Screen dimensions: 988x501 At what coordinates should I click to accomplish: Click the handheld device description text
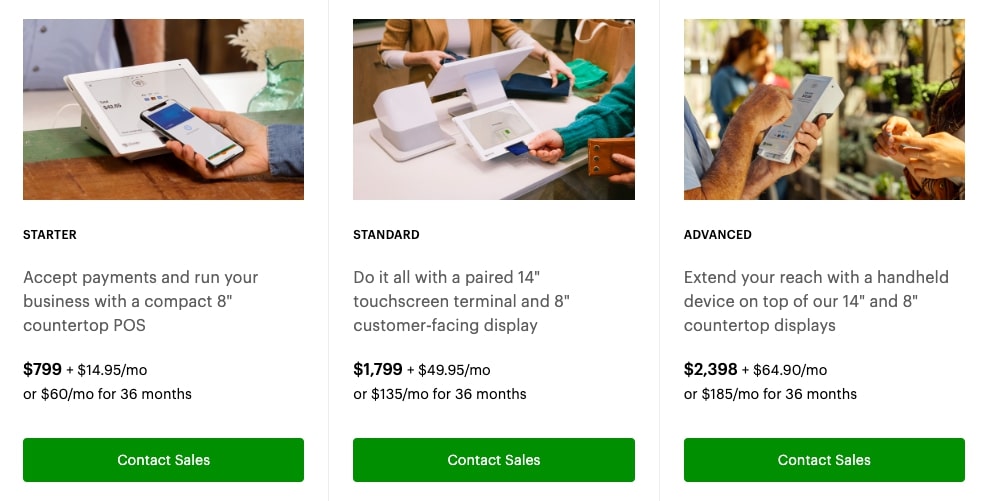(x=816, y=301)
